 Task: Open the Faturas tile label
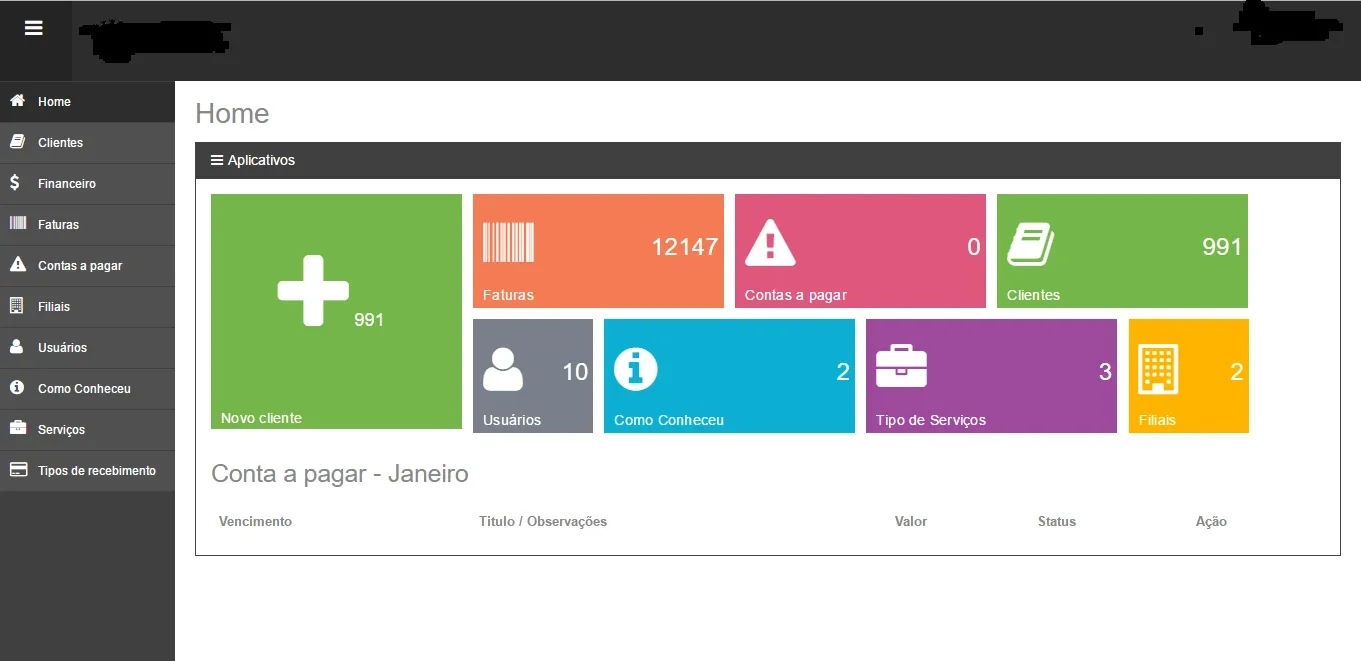click(508, 295)
